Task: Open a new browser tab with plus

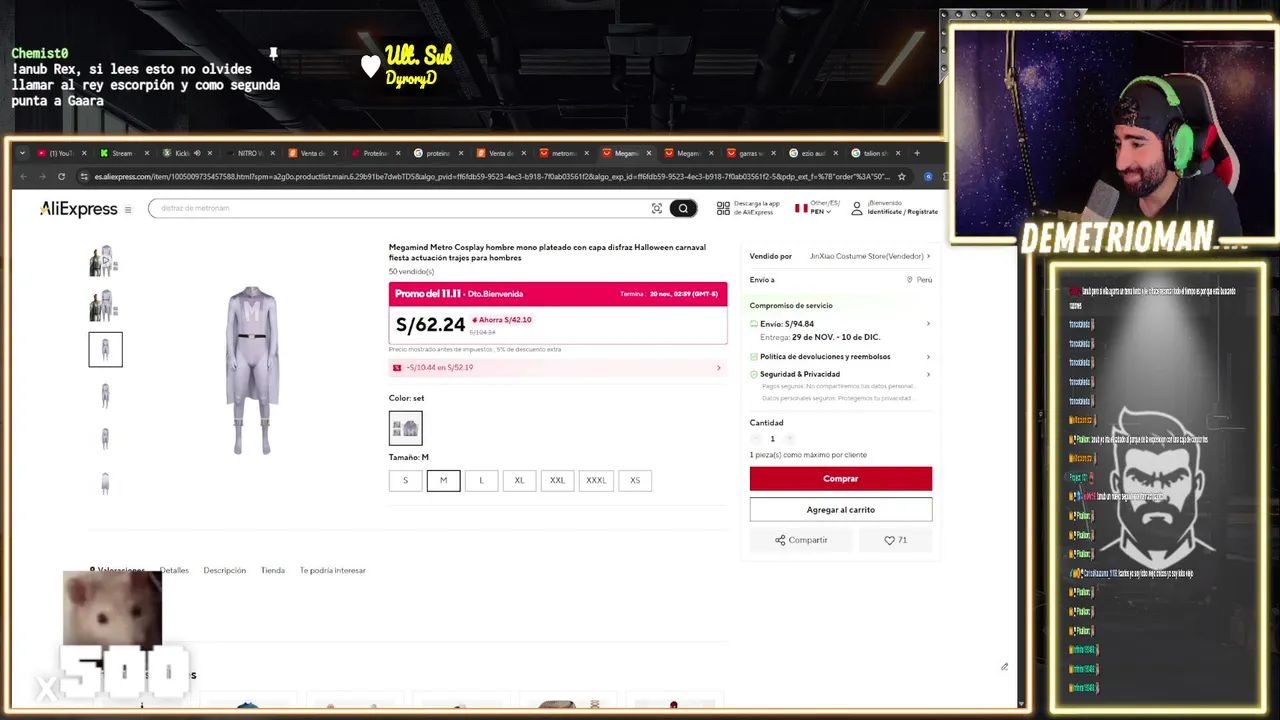Action: pyautogui.click(x=917, y=153)
